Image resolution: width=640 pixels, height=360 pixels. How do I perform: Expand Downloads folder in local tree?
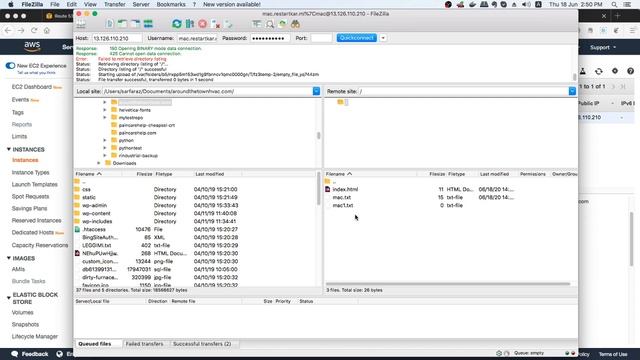pyautogui.click(x=98, y=163)
